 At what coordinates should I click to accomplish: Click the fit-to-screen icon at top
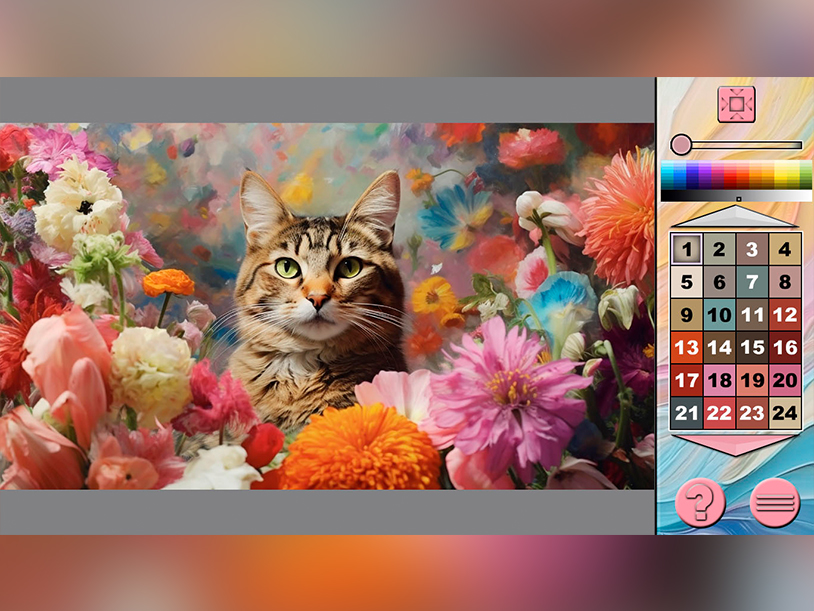click(736, 104)
